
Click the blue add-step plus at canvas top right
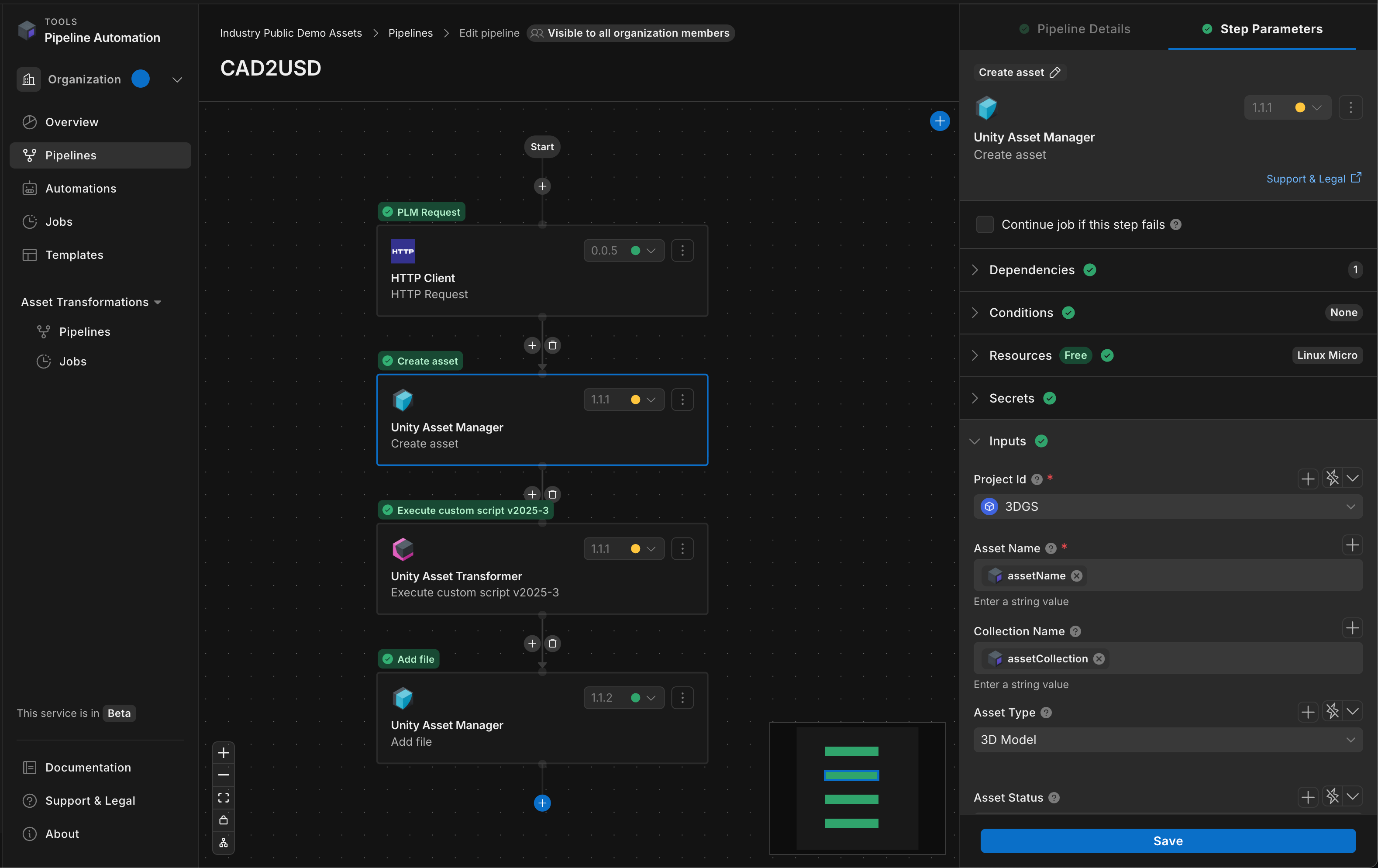(x=940, y=121)
